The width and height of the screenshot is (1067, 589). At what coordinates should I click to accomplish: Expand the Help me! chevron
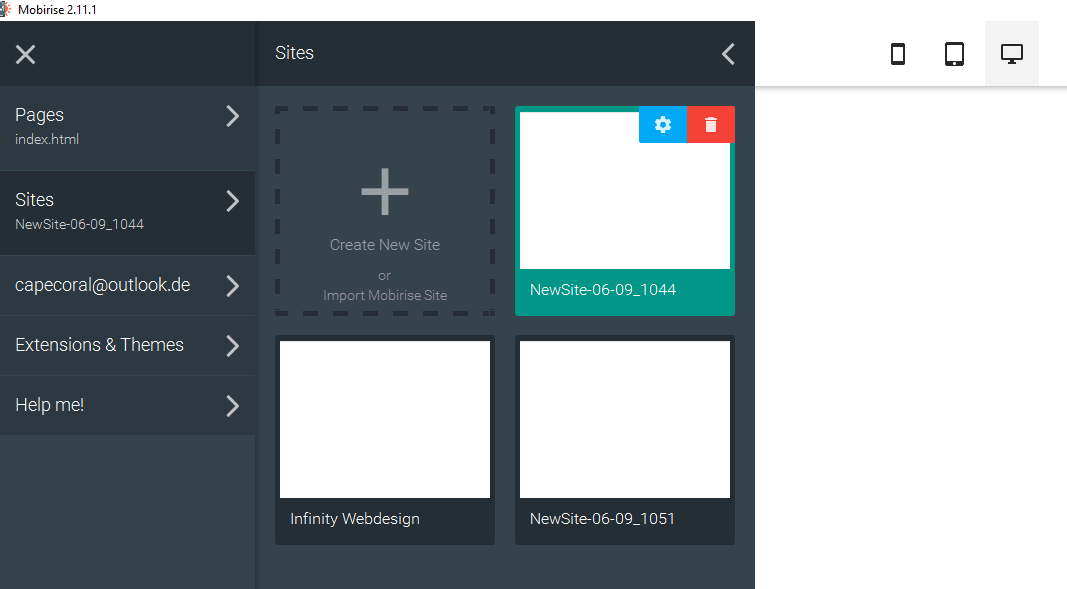pyautogui.click(x=232, y=406)
